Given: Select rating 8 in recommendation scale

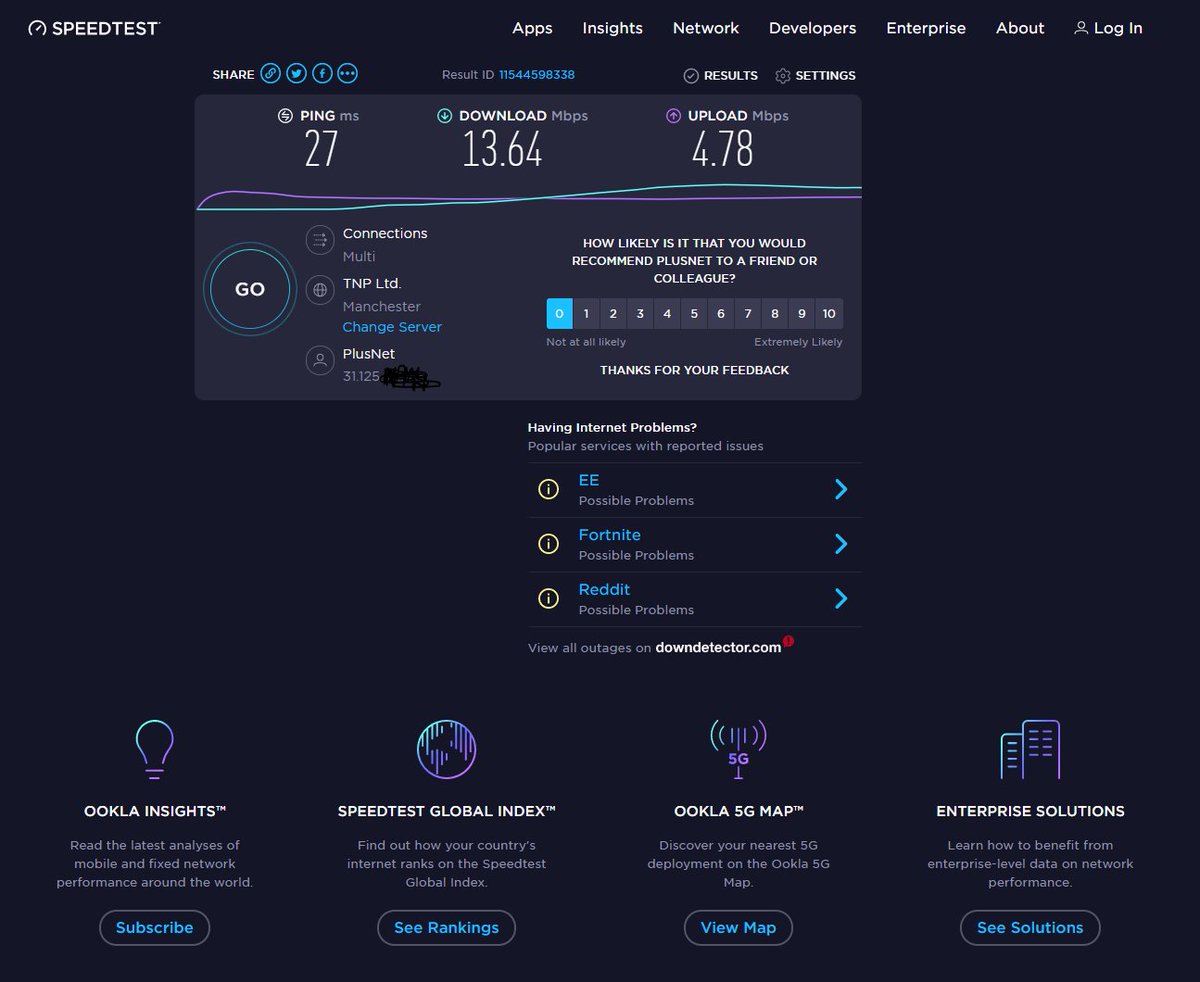Looking at the screenshot, I should [775, 314].
